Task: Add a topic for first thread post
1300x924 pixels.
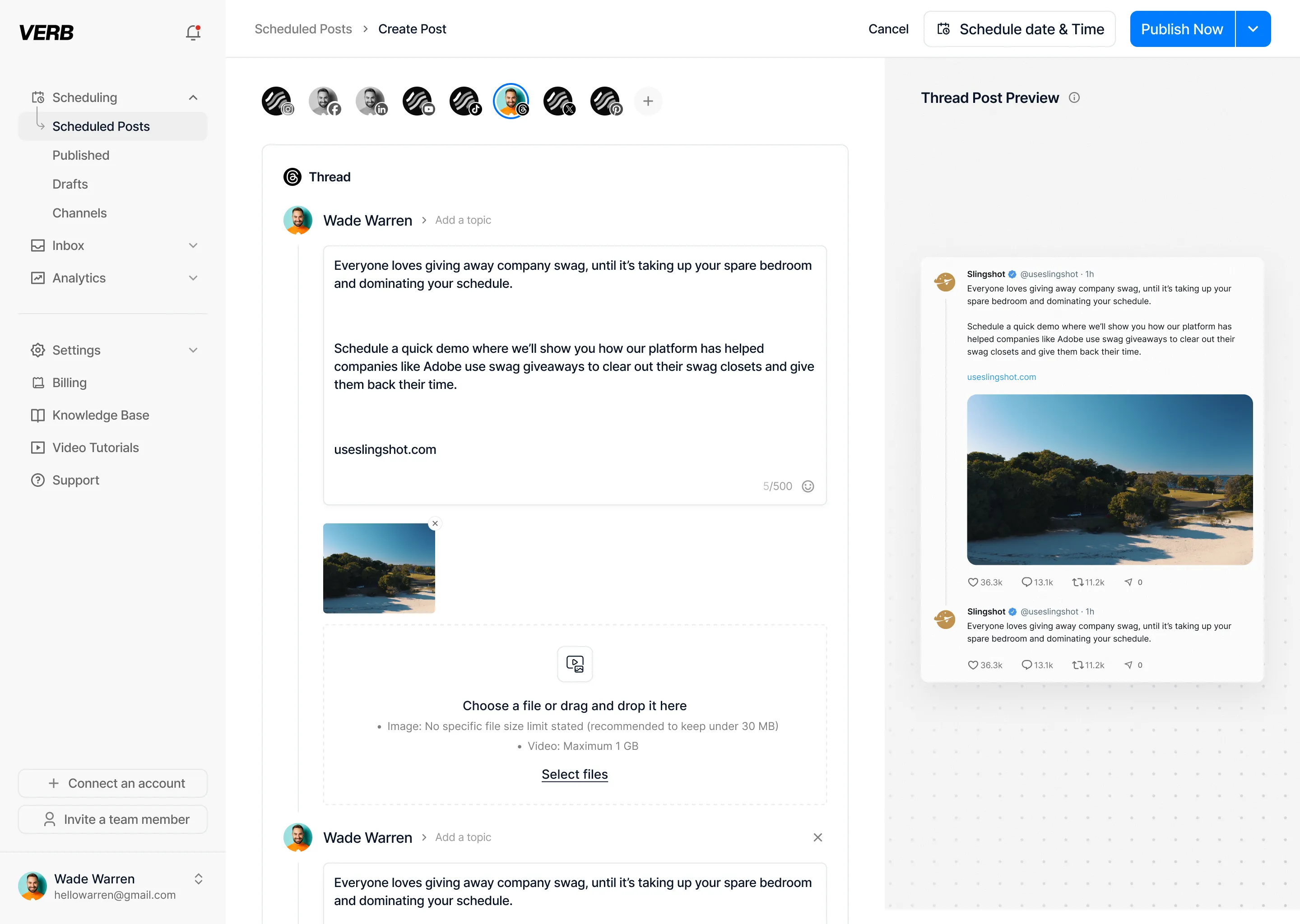Action: click(463, 220)
